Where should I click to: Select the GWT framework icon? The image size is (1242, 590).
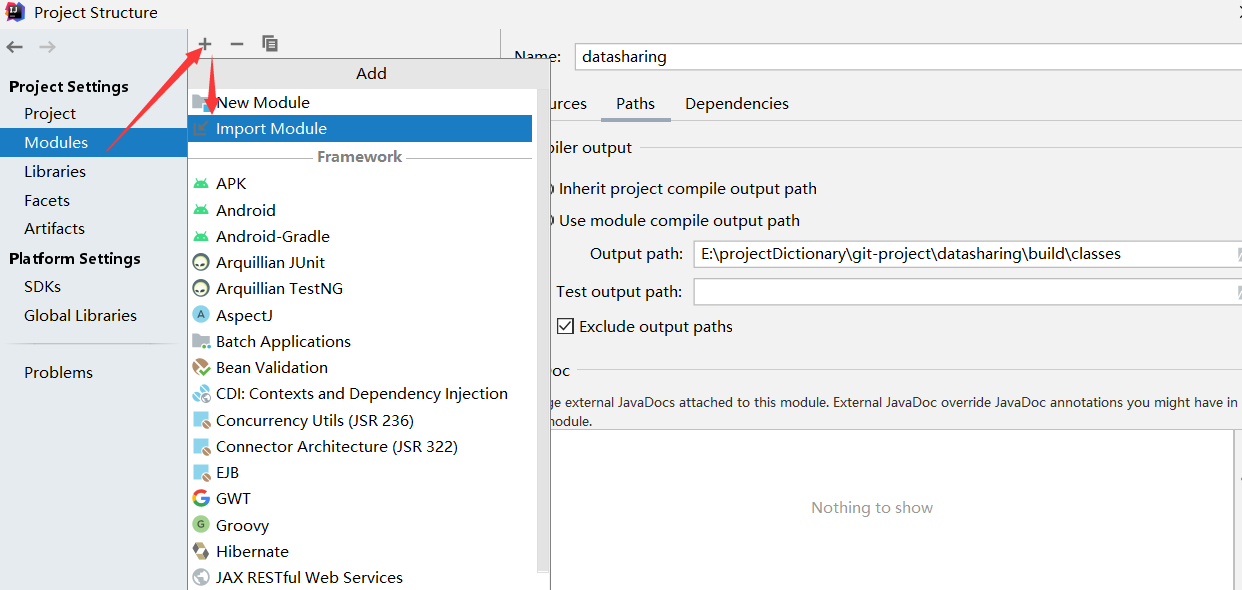pos(201,498)
